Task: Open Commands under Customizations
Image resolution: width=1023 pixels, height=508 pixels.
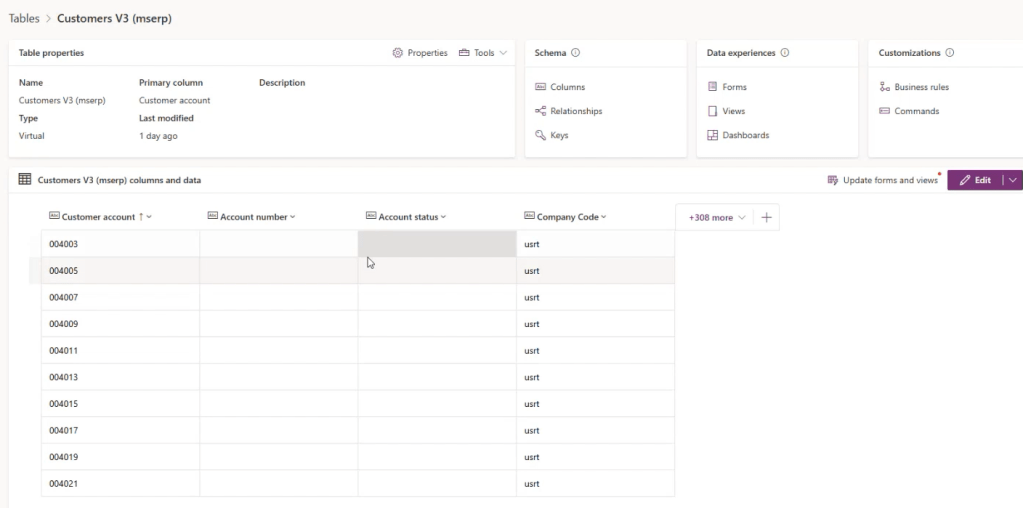Action: [x=916, y=111]
